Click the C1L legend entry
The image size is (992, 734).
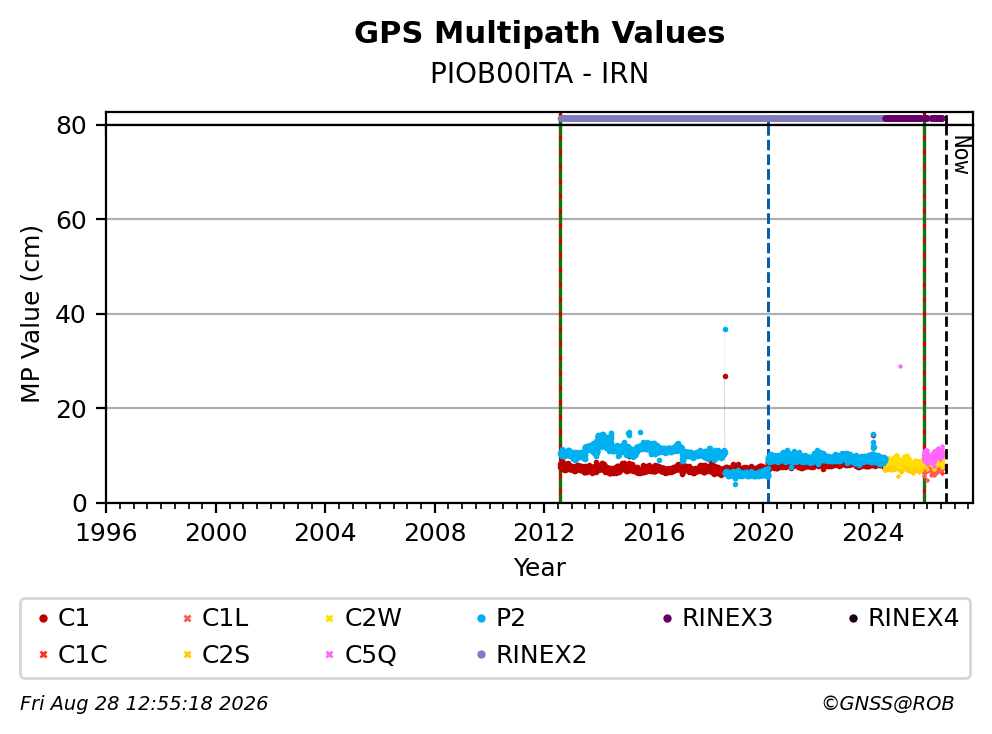click(x=216, y=618)
